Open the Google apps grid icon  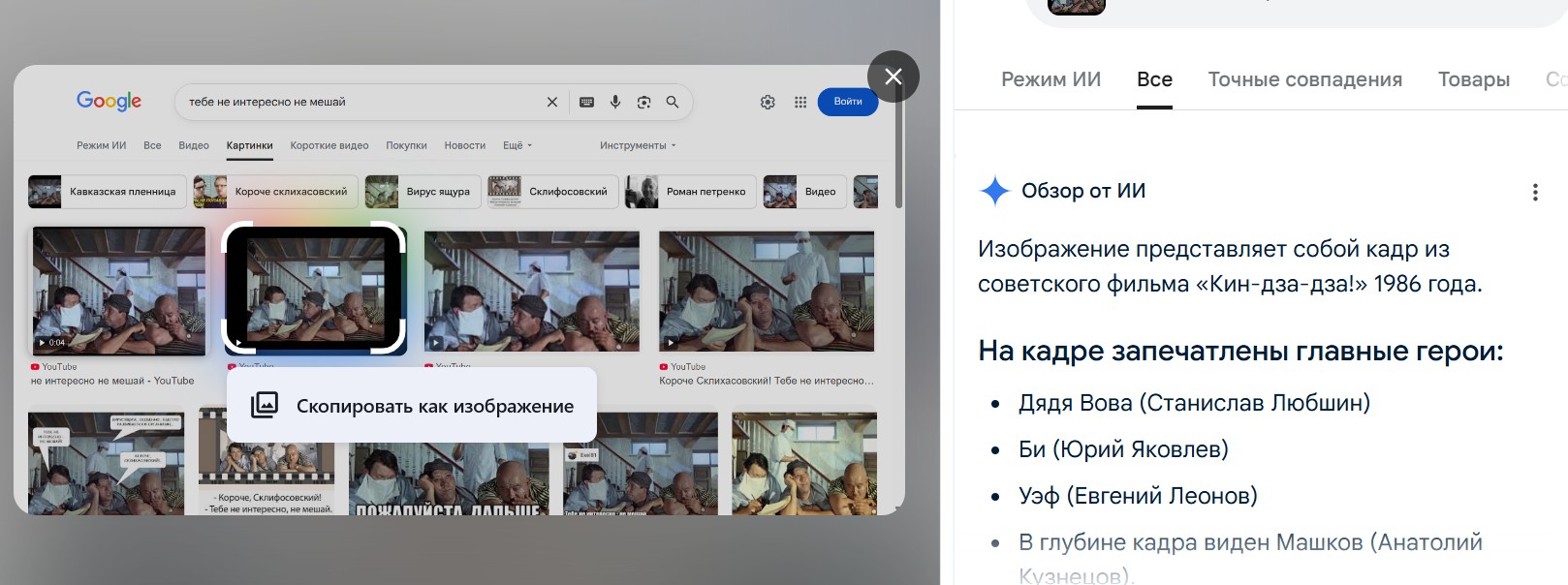800,102
